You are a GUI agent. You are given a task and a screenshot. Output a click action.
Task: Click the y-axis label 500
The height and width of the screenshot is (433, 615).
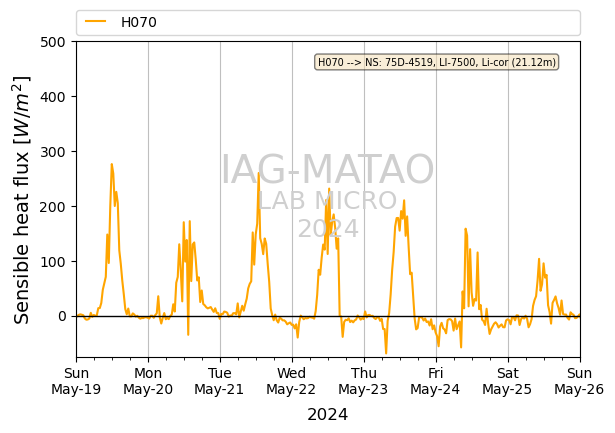point(53,42)
